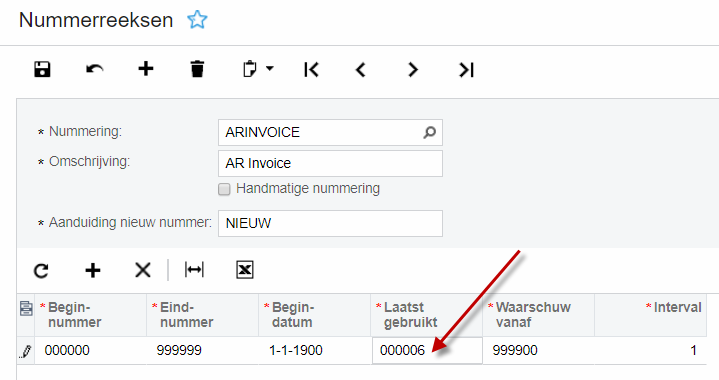Go to the last record
The width and height of the screenshot is (719, 380).
pyautogui.click(x=466, y=70)
